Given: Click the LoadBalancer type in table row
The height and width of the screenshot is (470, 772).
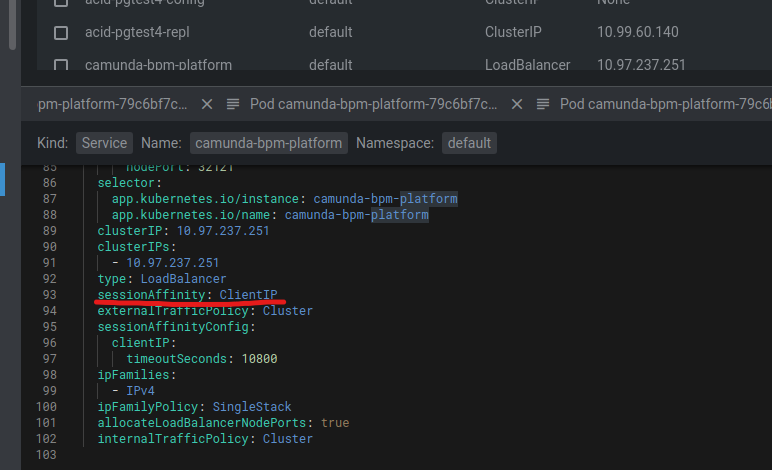Looking at the screenshot, I should coord(527,65).
